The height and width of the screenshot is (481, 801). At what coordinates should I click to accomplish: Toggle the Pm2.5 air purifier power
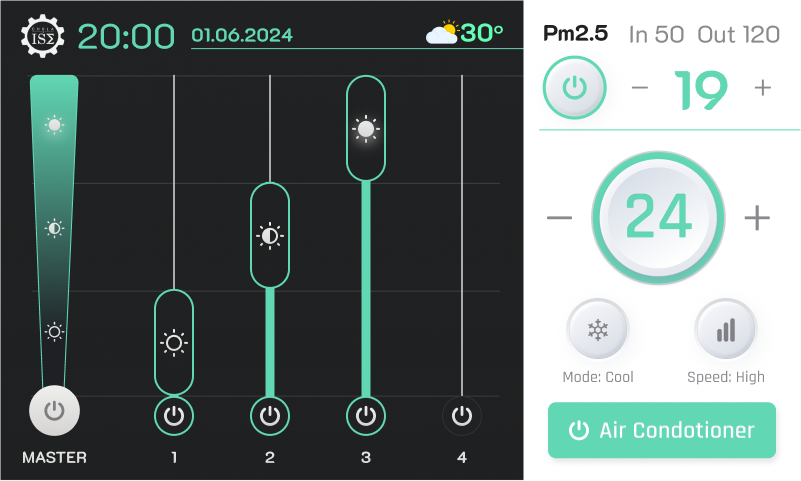point(574,88)
